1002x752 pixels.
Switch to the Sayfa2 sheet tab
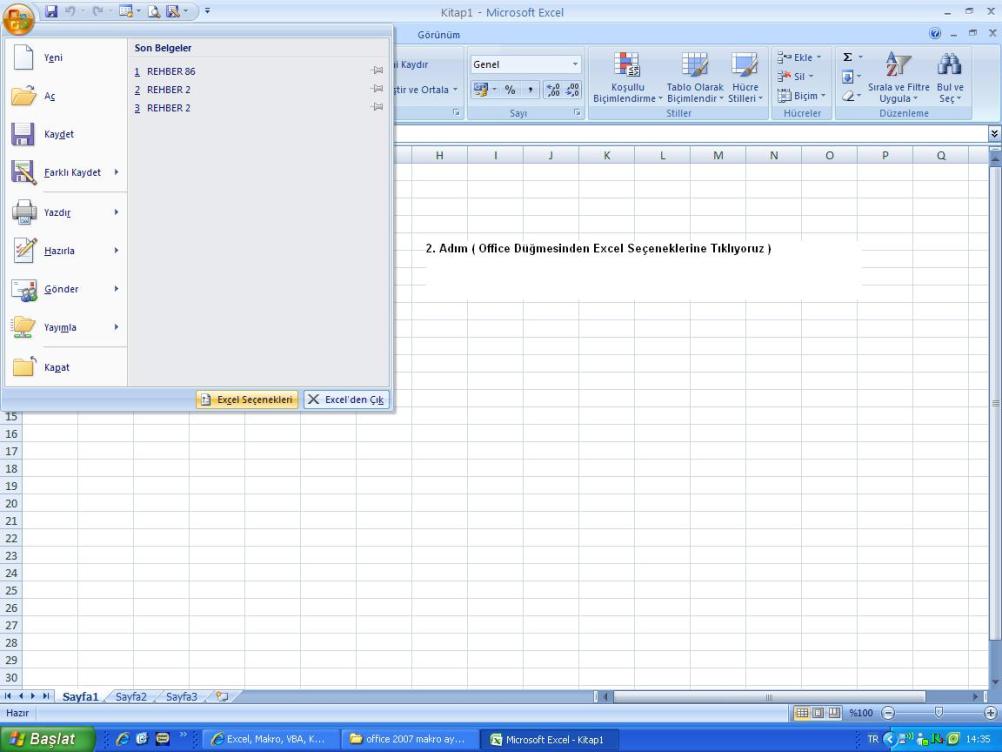click(x=131, y=696)
